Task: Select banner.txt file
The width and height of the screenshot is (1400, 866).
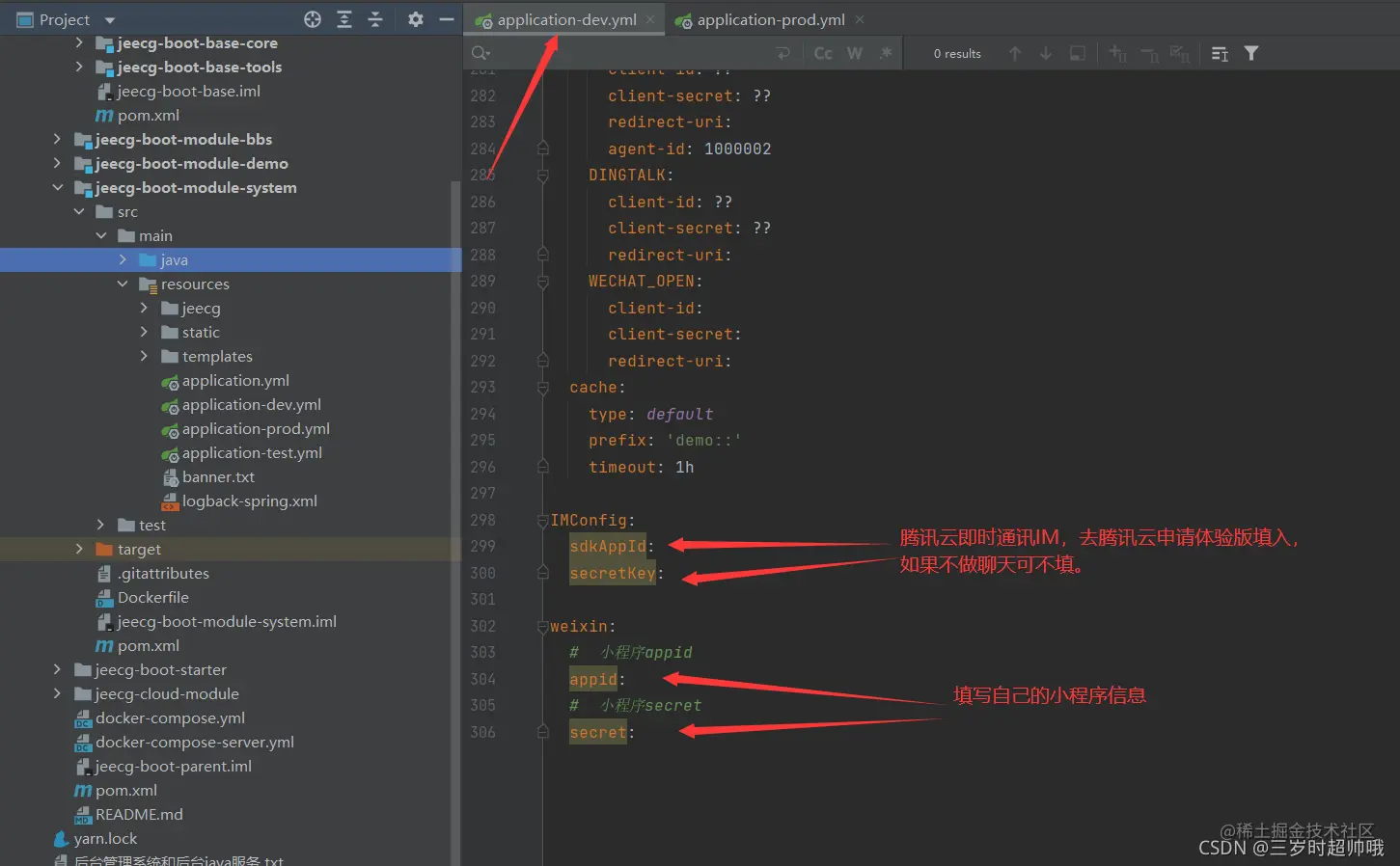Action: pyautogui.click(x=218, y=477)
